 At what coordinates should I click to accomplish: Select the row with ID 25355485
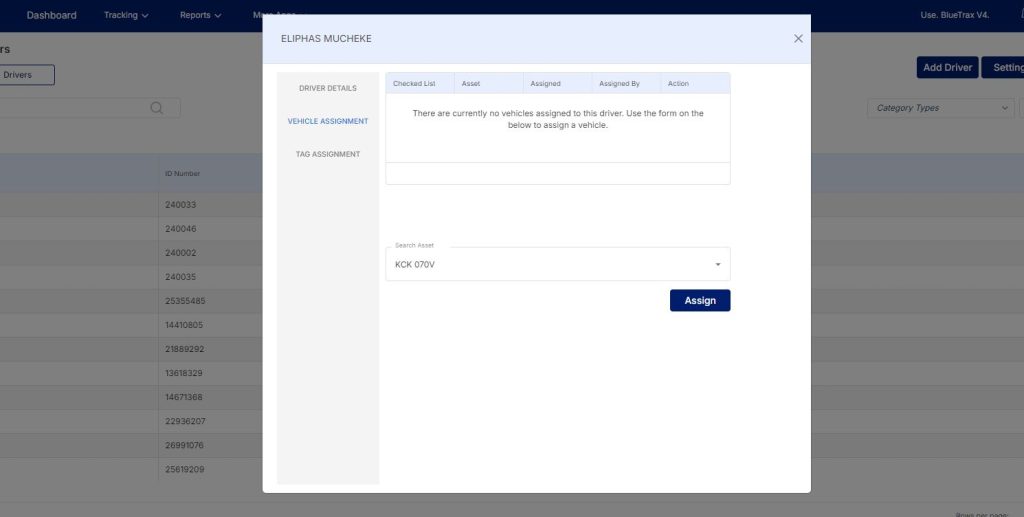click(x=185, y=301)
